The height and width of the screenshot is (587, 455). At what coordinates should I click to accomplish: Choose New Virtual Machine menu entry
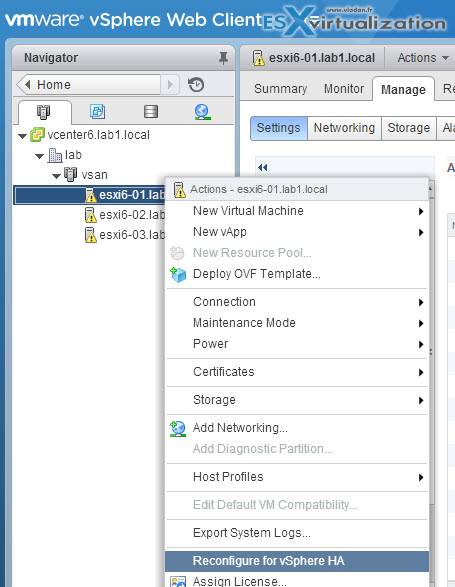pos(297,211)
